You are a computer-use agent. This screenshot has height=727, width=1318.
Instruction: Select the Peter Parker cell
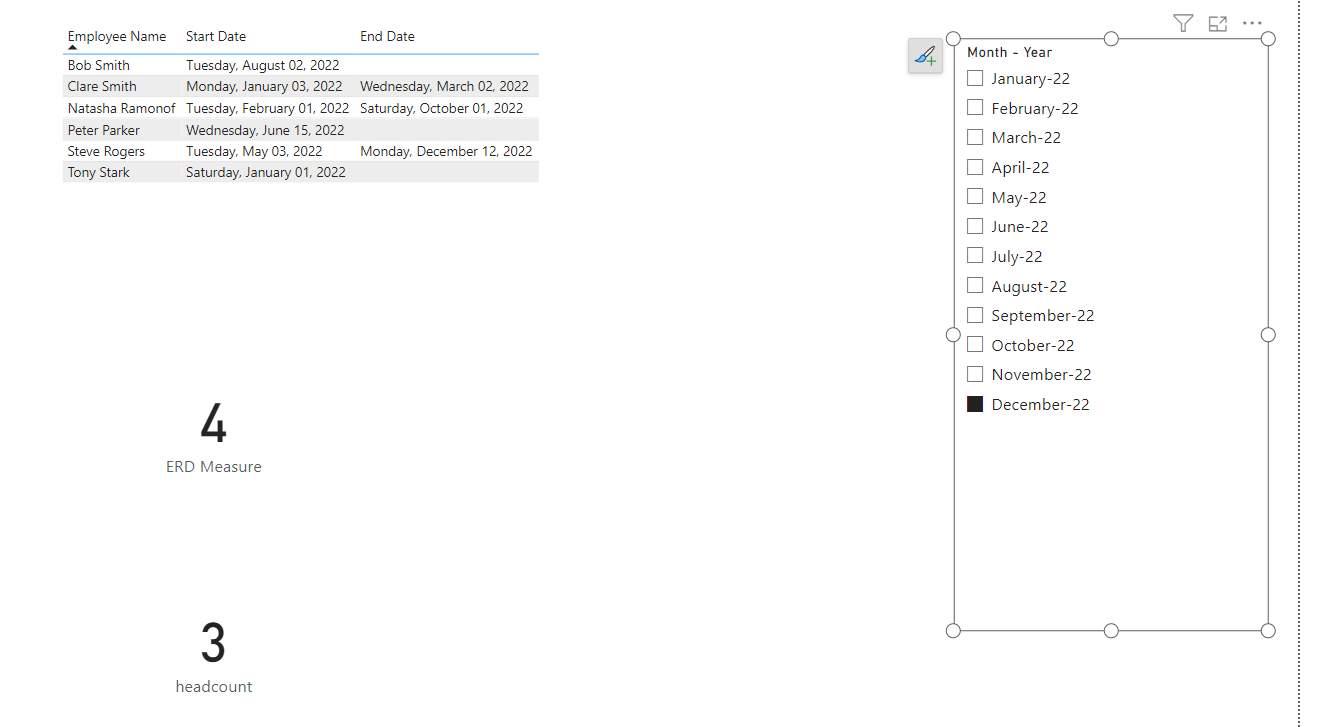104,130
